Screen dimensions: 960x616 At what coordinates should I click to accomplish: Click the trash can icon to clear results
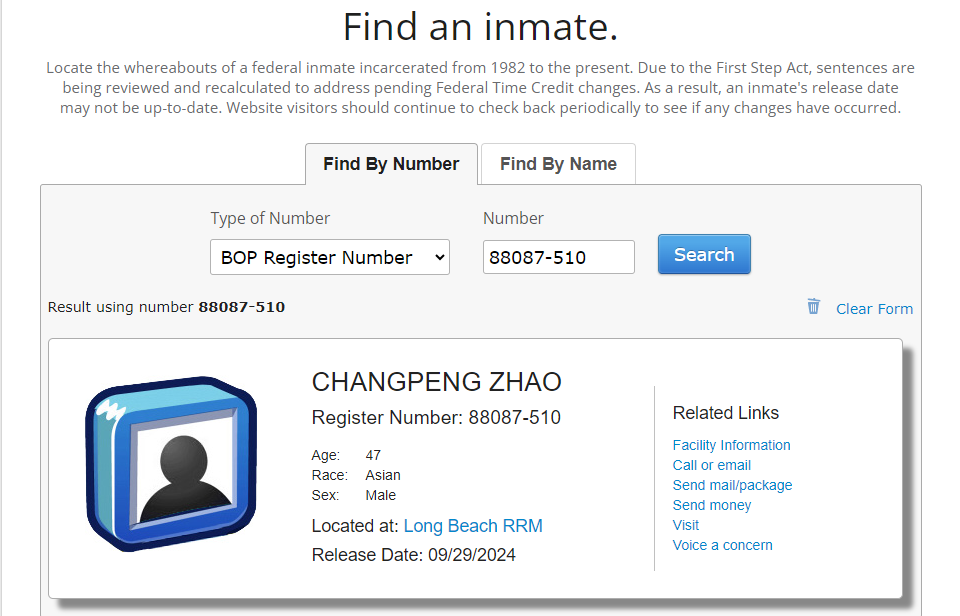pyautogui.click(x=813, y=307)
